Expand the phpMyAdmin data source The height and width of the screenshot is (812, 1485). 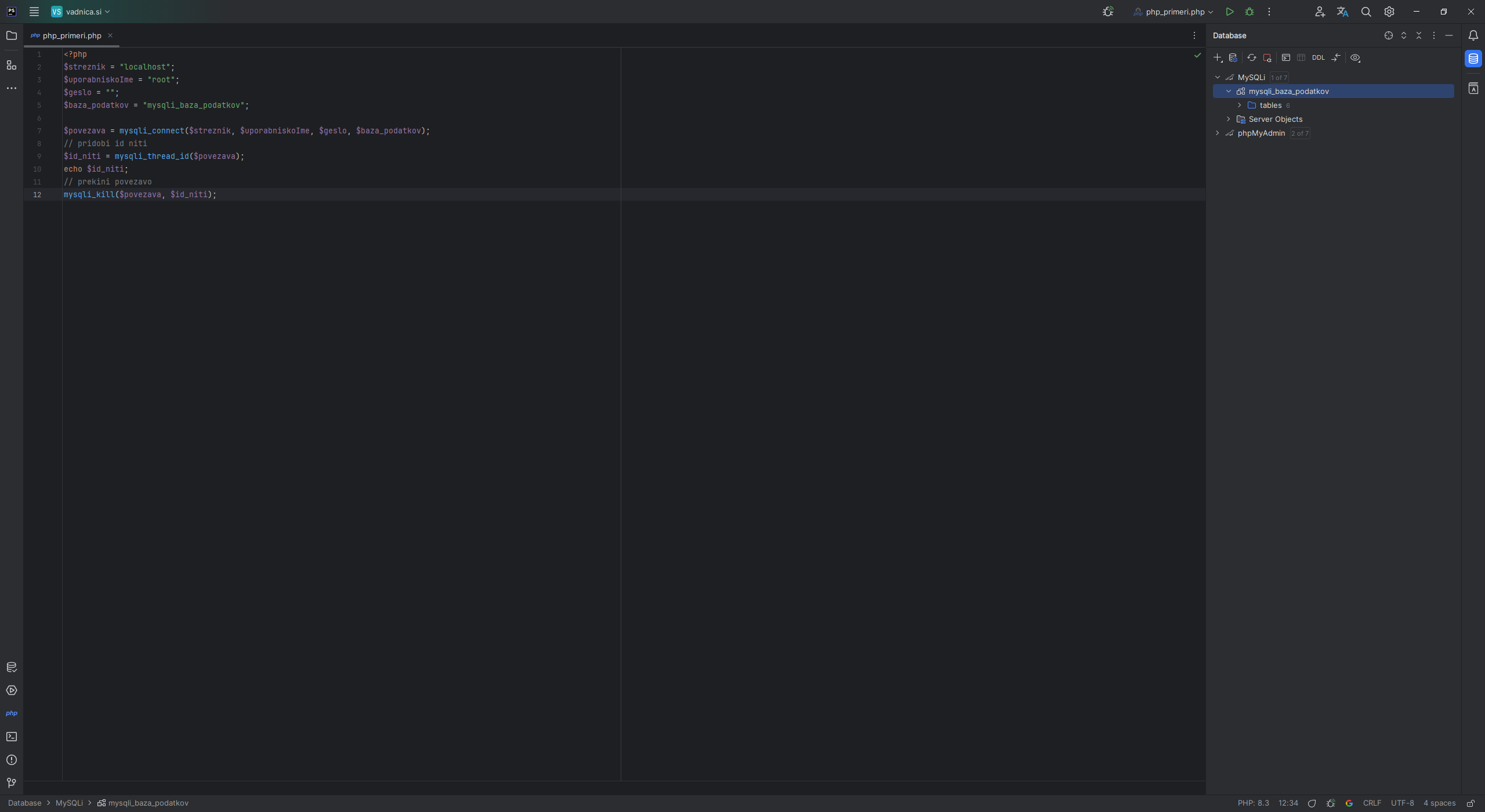[1217, 133]
